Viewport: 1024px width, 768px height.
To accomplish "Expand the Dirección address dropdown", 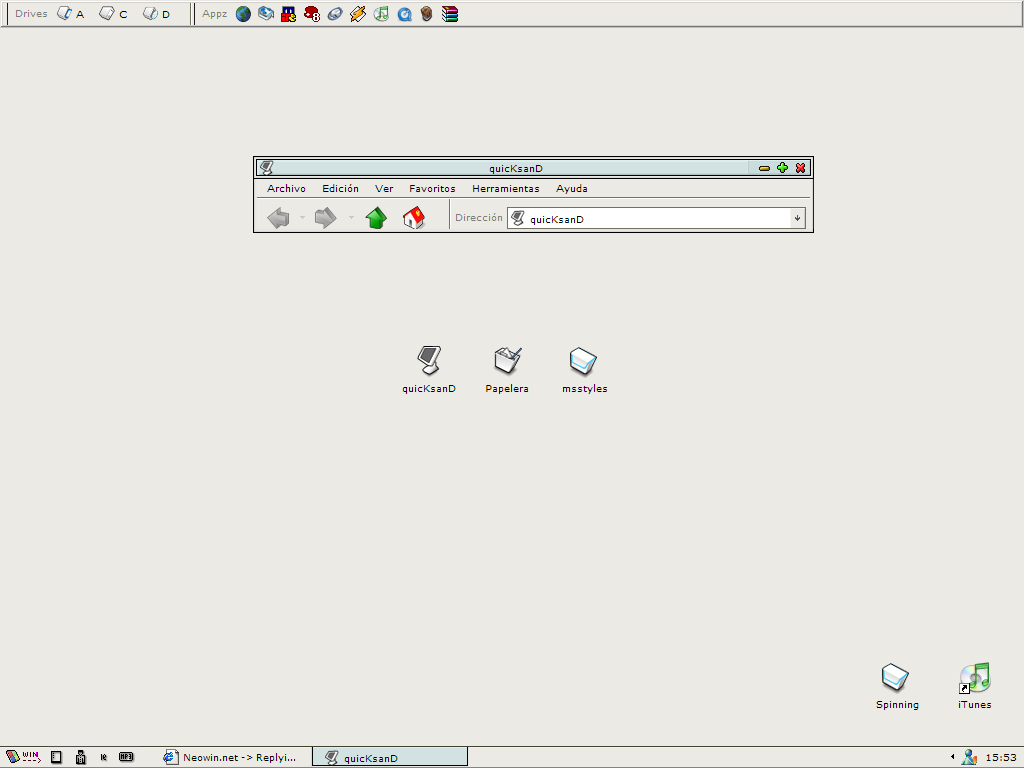I will pyautogui.click(x=797, y=218).
